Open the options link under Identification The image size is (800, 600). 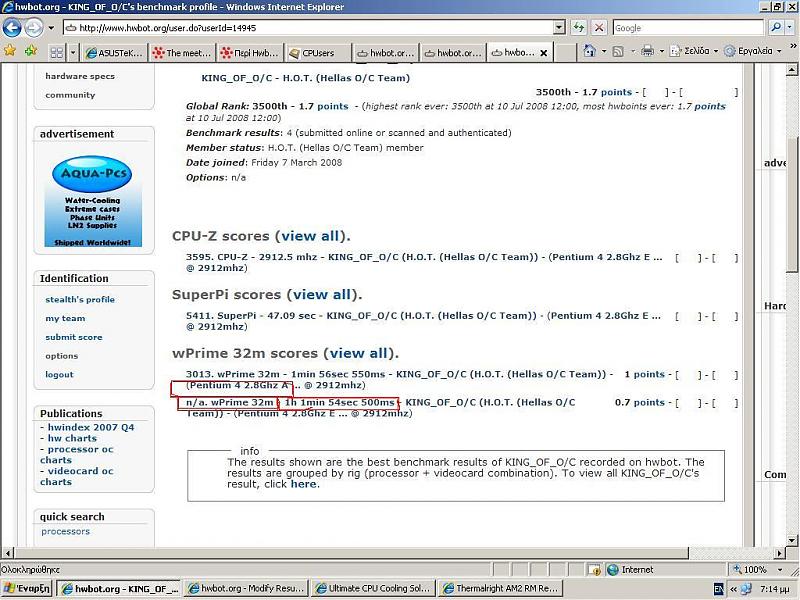(61, 356)
